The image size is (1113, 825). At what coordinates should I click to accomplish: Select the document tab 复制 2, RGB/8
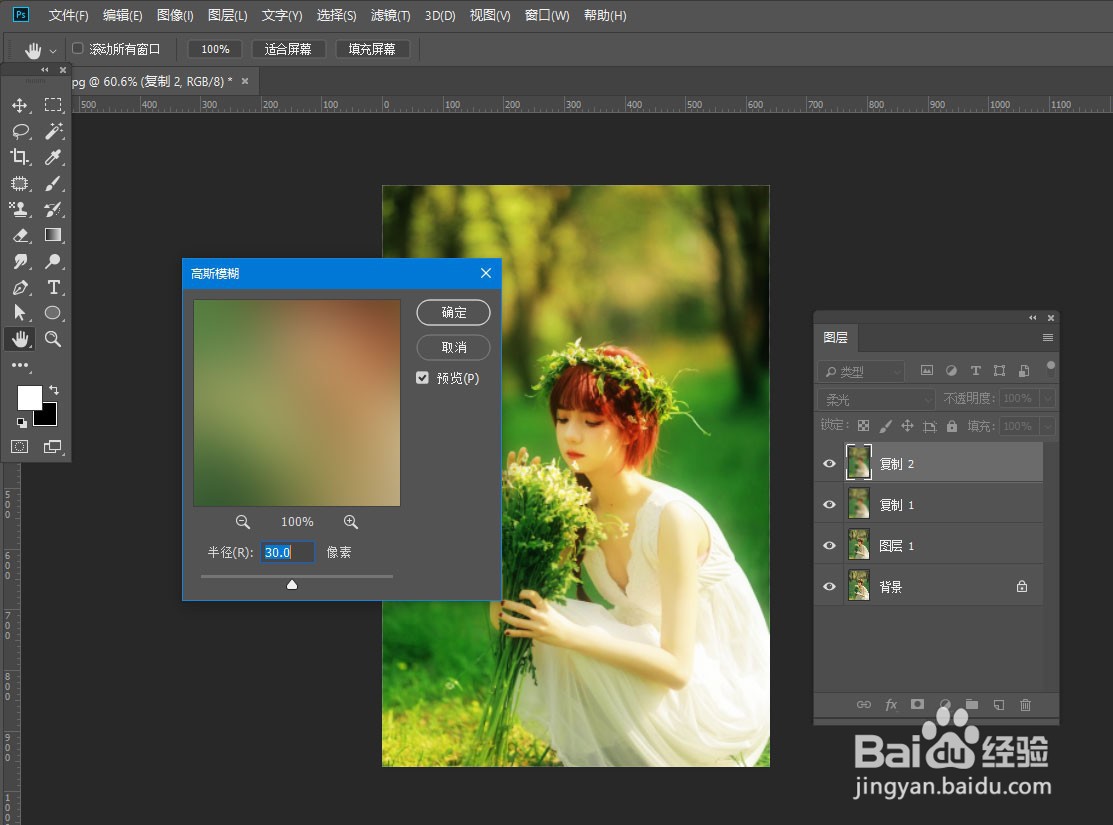[153, 82]
